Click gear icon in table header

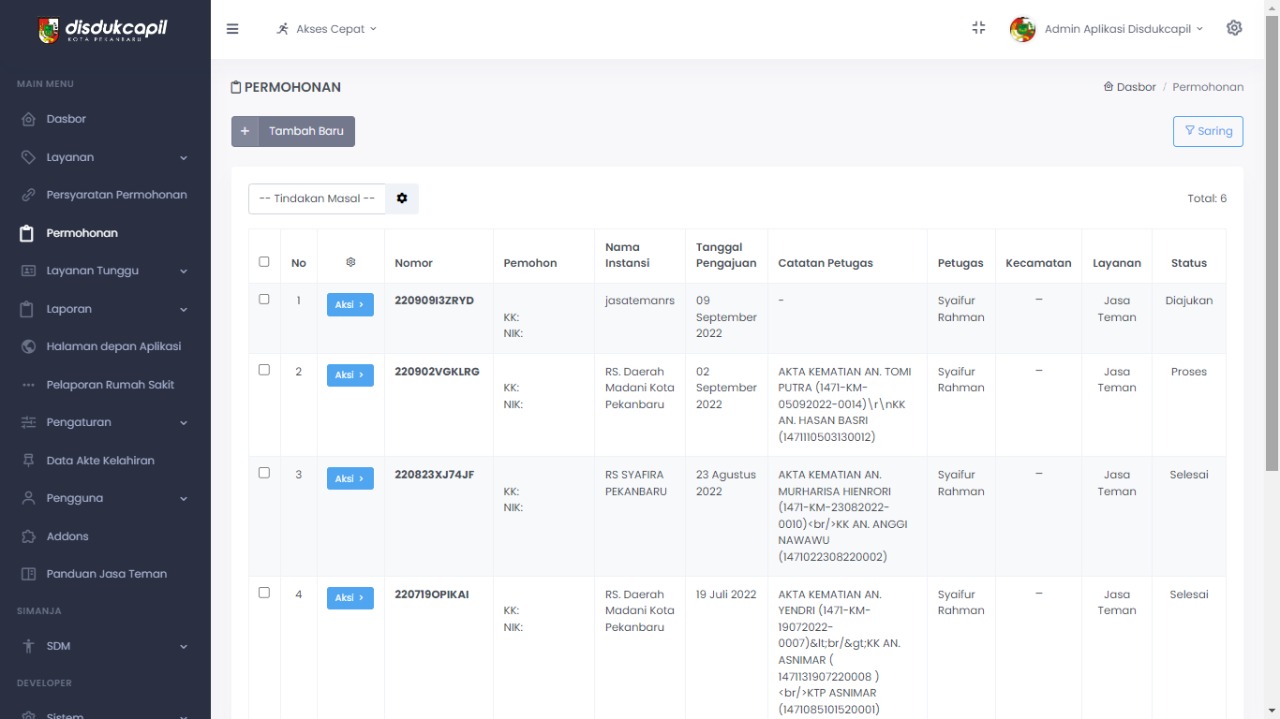pos(350,262)
